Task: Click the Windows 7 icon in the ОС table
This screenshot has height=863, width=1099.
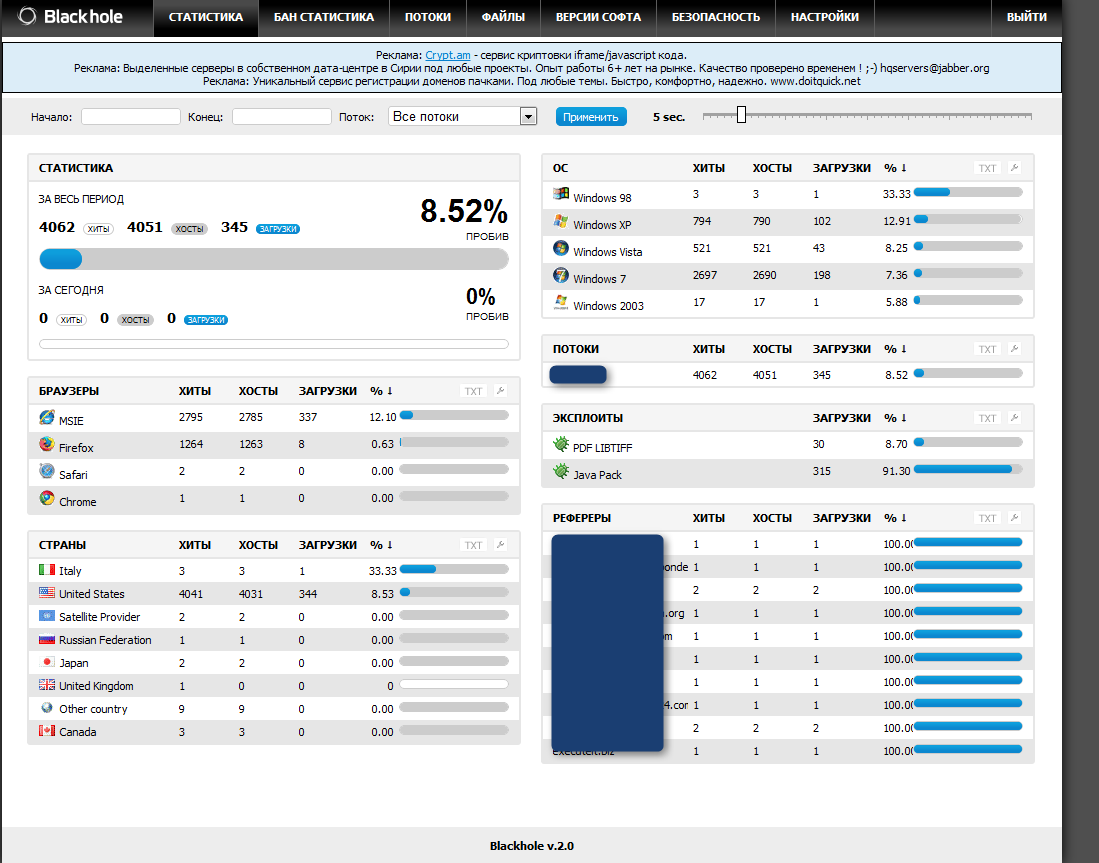Action: (x=561, y=276)
